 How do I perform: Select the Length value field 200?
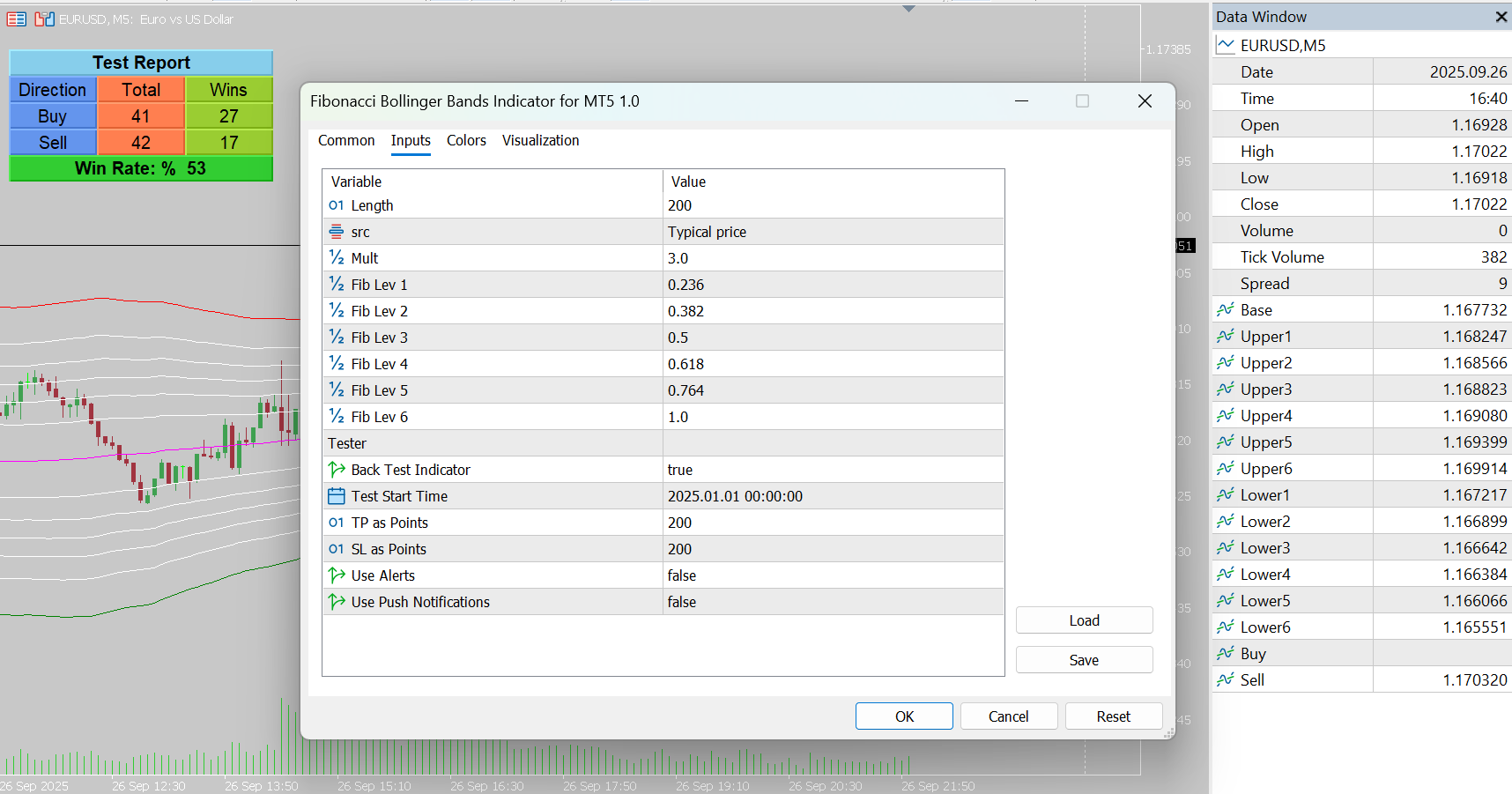click(834, 205)
